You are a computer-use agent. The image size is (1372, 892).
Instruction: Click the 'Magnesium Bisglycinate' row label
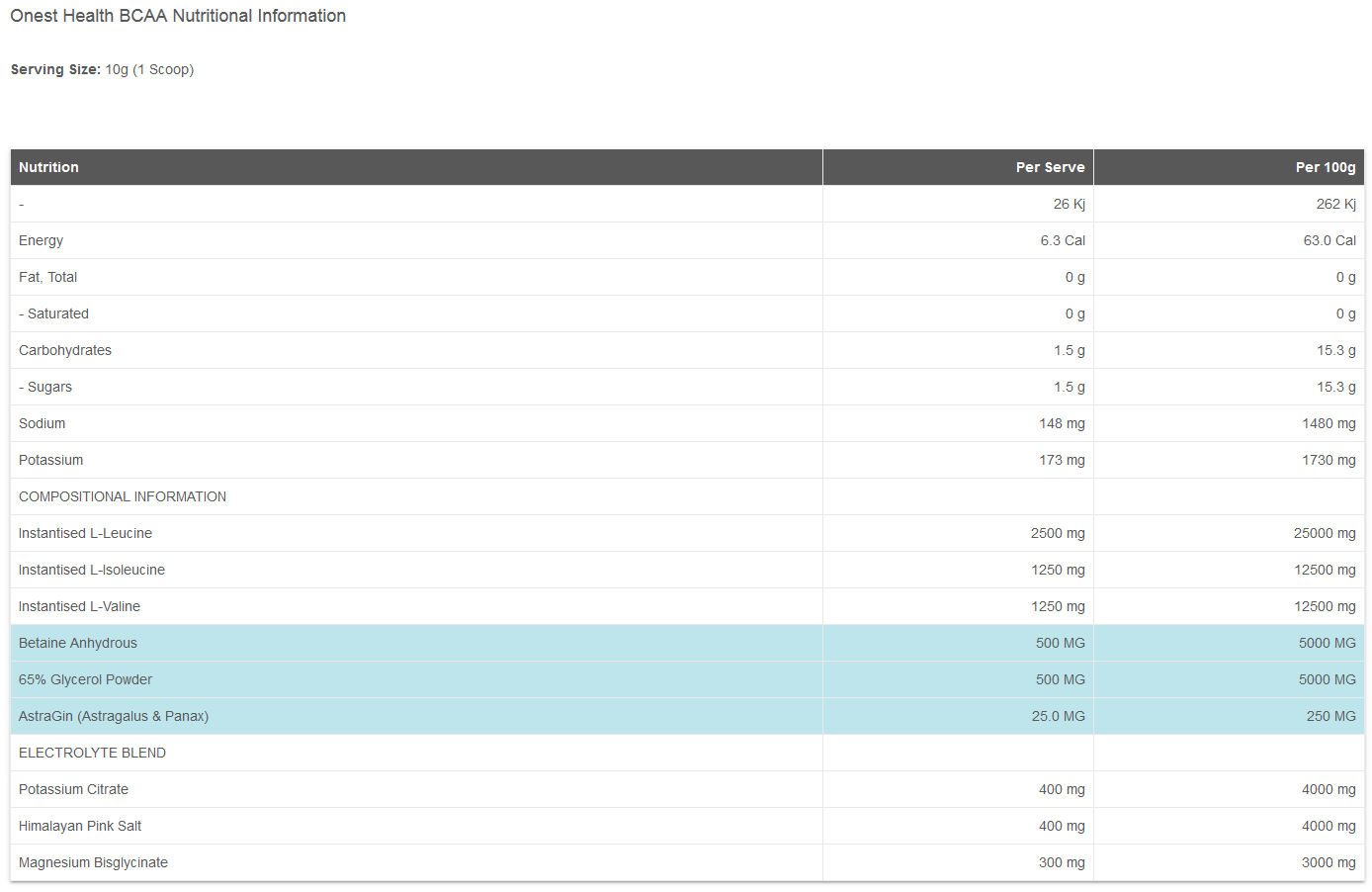(93, 862)
